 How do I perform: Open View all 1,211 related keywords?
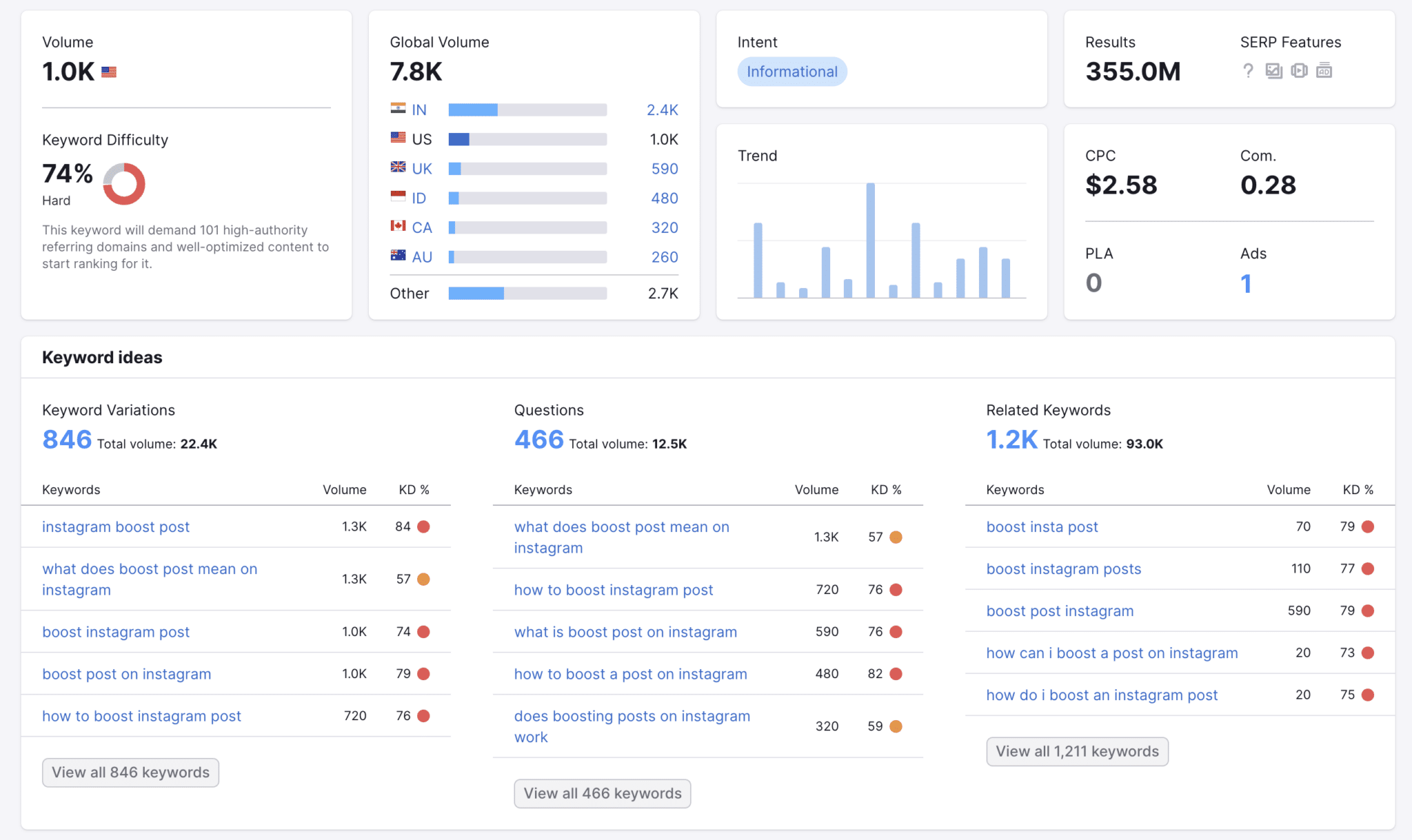(1077, 751)
